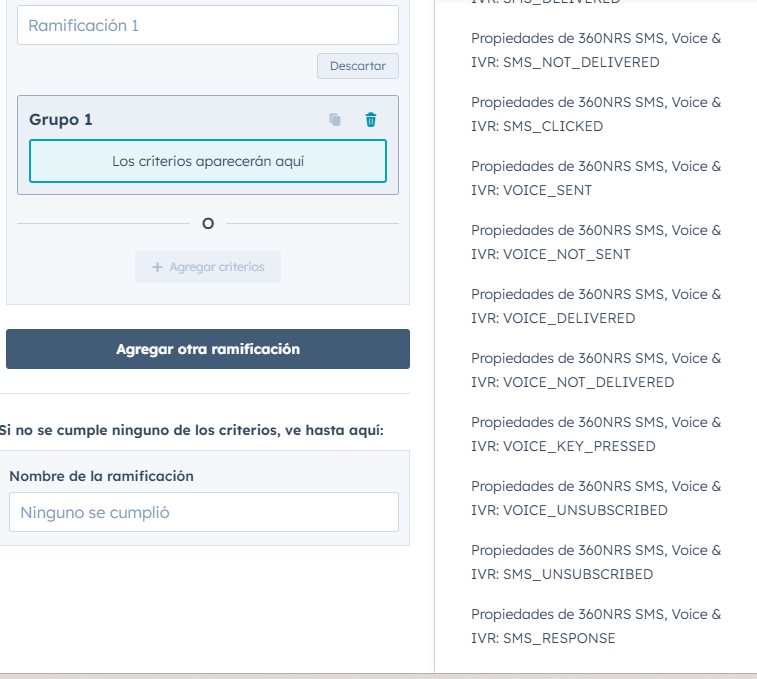Click the duplicate icon for Grupo 1
The image size is (757, 679).
(x=335, y=120)
